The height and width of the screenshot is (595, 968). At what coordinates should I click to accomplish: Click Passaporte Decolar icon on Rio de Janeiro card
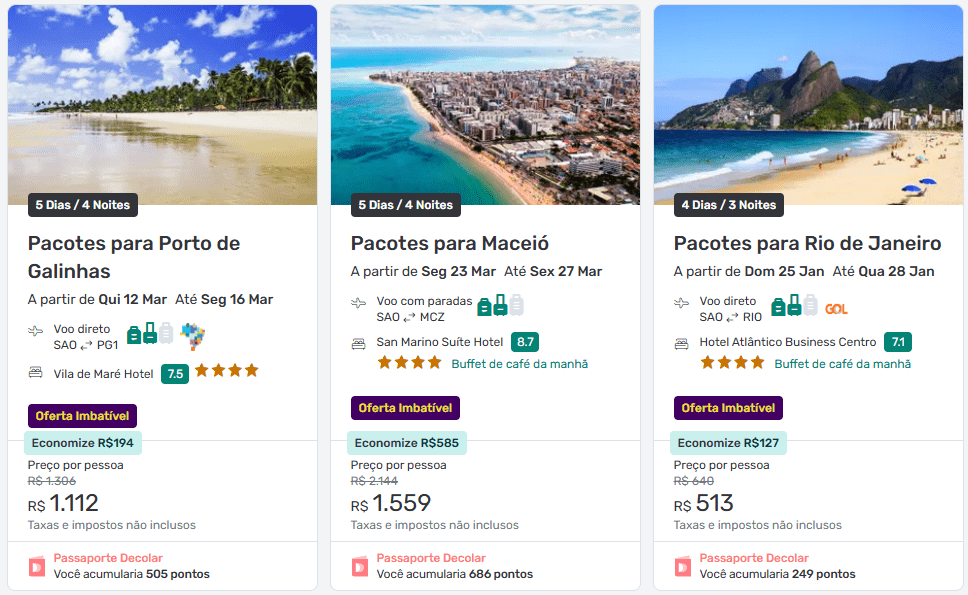pyautogui.click(x=683, y=566)
